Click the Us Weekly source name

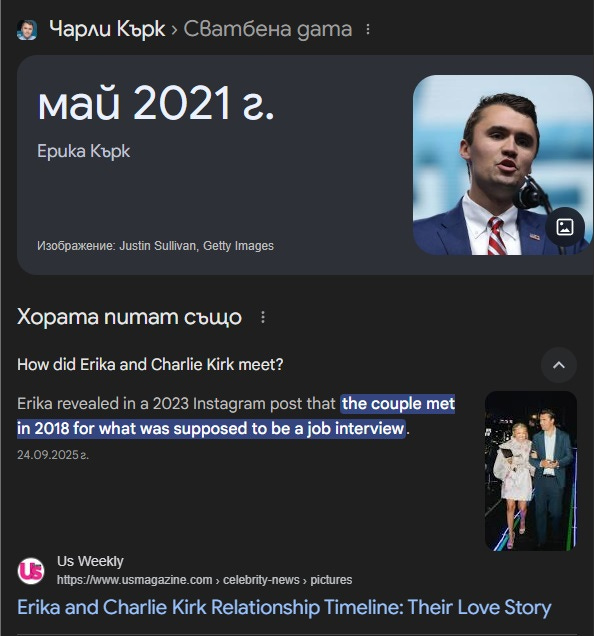[90, 561]
